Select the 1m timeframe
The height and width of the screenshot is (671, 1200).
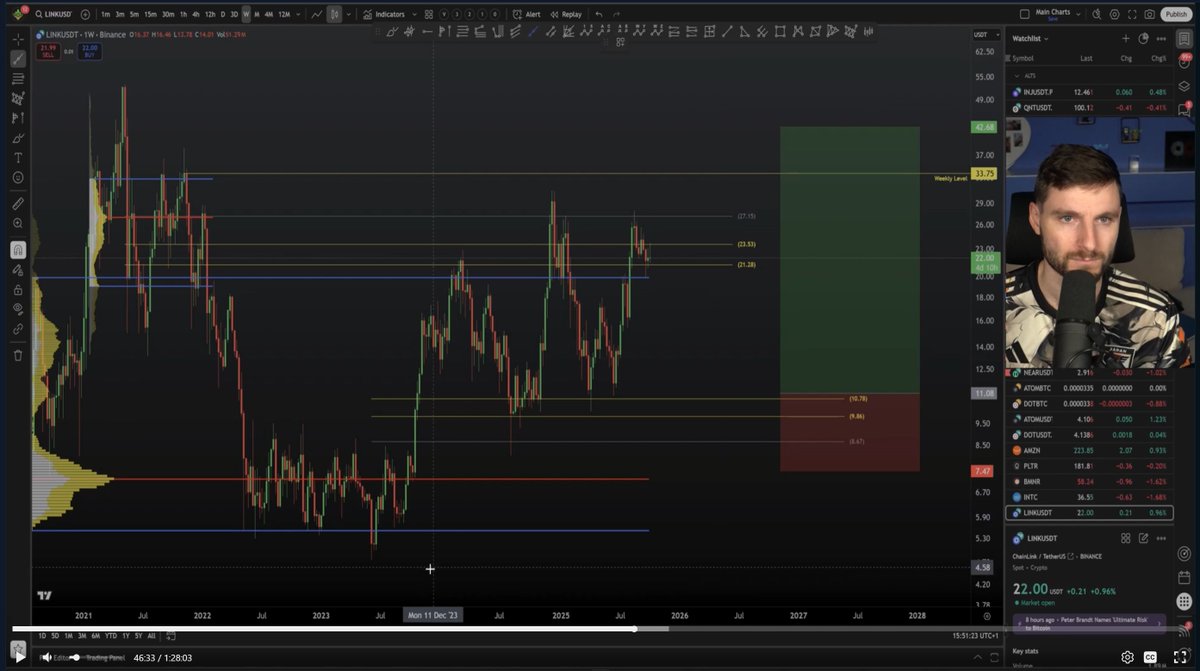coord(105,14)
